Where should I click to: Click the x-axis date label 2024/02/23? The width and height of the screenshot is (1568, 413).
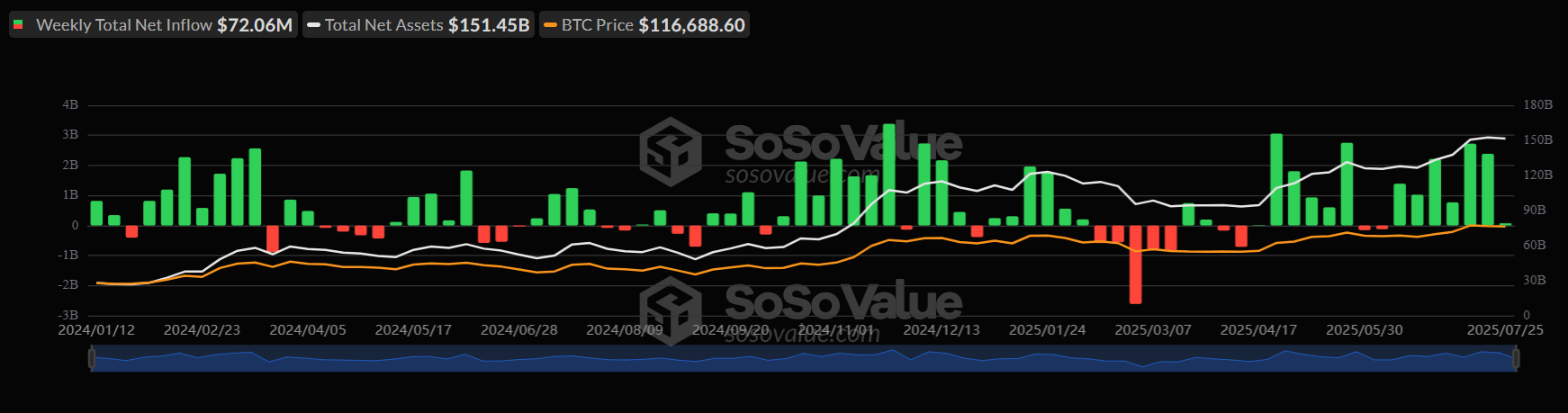(202, 330)
